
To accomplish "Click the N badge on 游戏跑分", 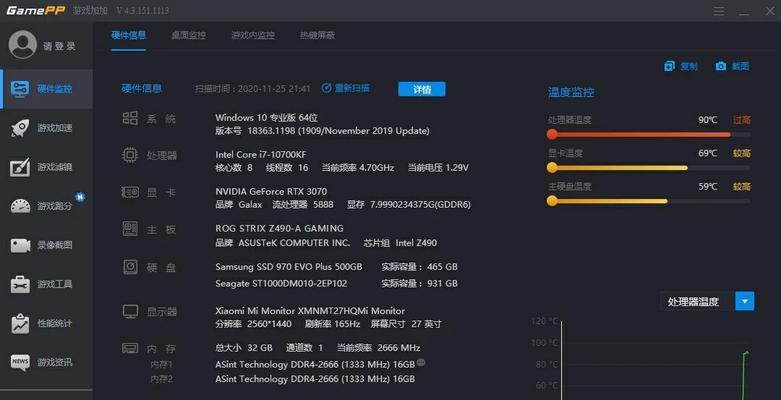I will click(80, 197).
